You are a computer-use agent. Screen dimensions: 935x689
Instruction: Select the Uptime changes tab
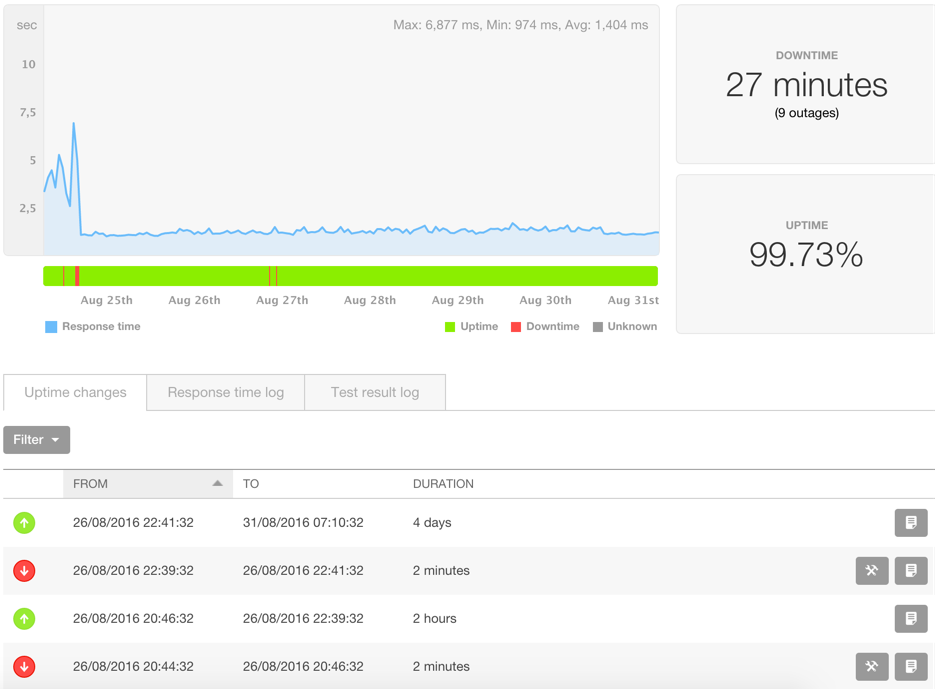pos(75,393)
